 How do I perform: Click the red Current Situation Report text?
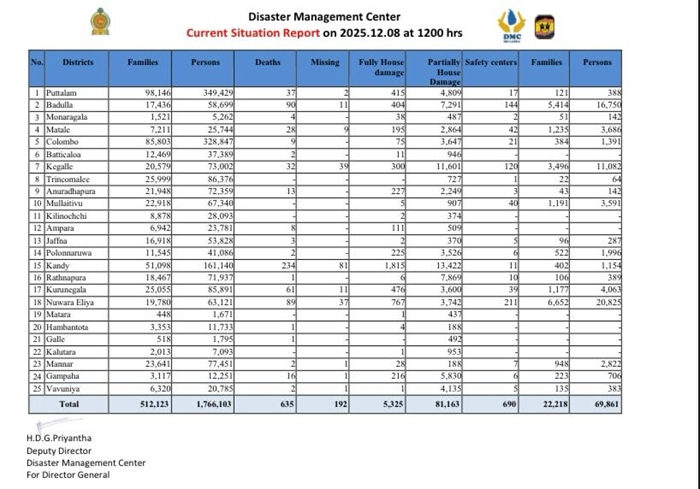click(x=251, y=33)
